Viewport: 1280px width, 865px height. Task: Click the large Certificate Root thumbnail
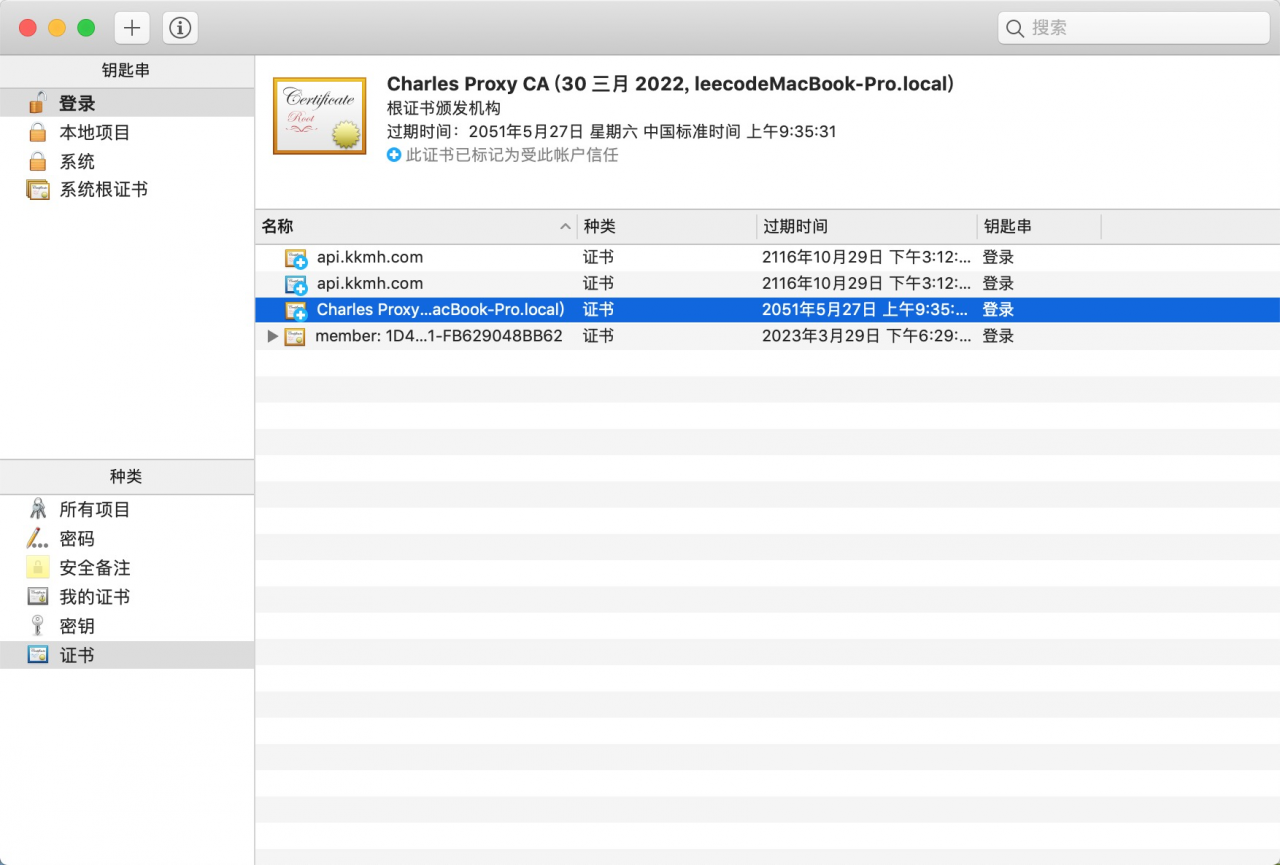[x=320, y=116]
